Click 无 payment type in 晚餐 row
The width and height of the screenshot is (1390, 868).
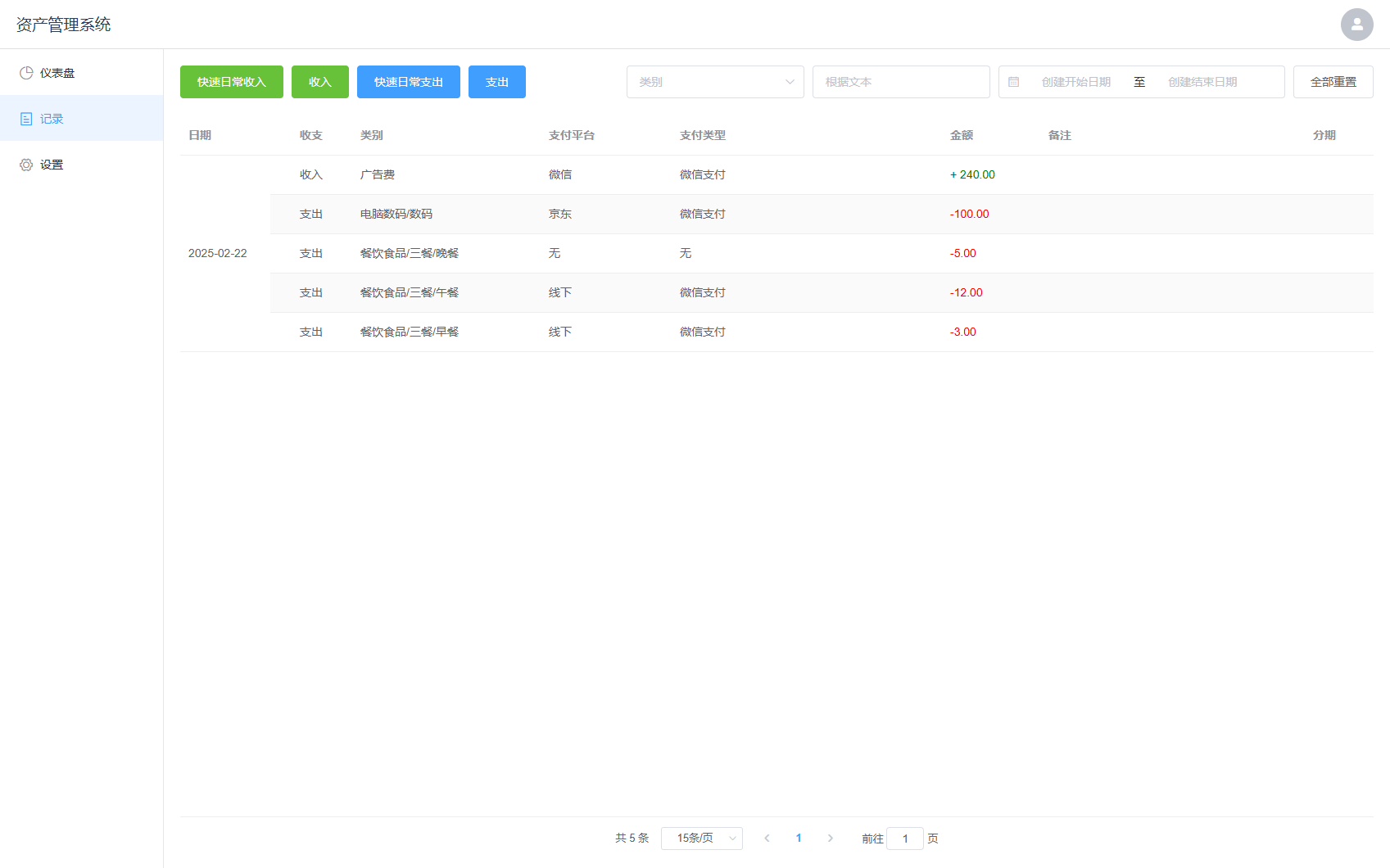pos(686,253)
